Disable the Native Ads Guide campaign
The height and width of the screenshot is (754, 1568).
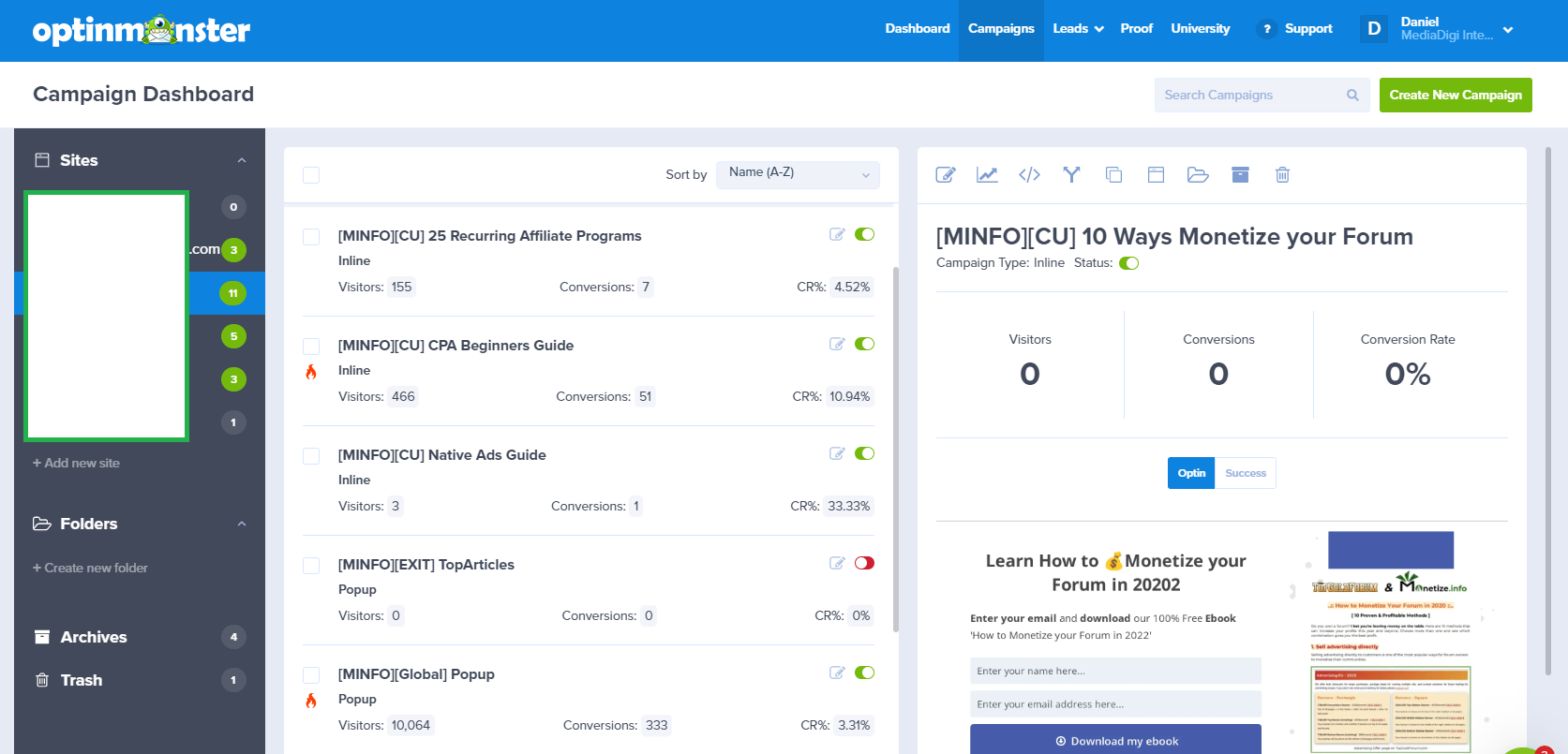[864, 453]
